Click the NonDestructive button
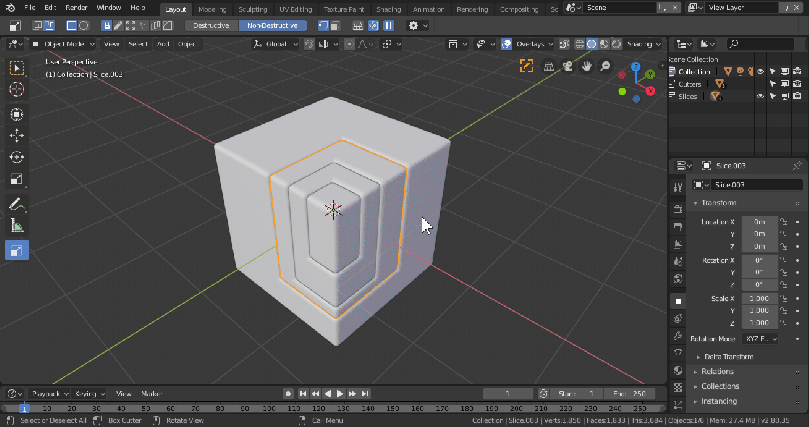The image size is (809, 427). [x=272, y=25]
